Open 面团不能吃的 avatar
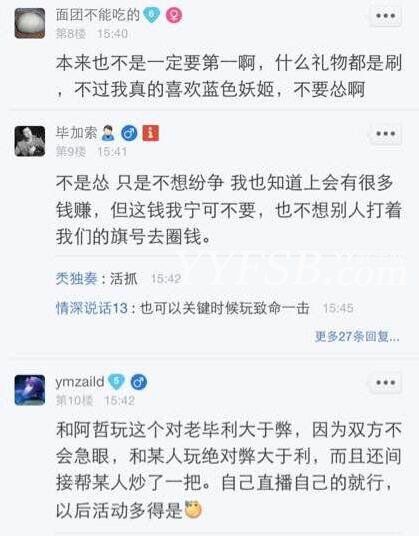Screen dimensions: 419x536 [30, 23]
